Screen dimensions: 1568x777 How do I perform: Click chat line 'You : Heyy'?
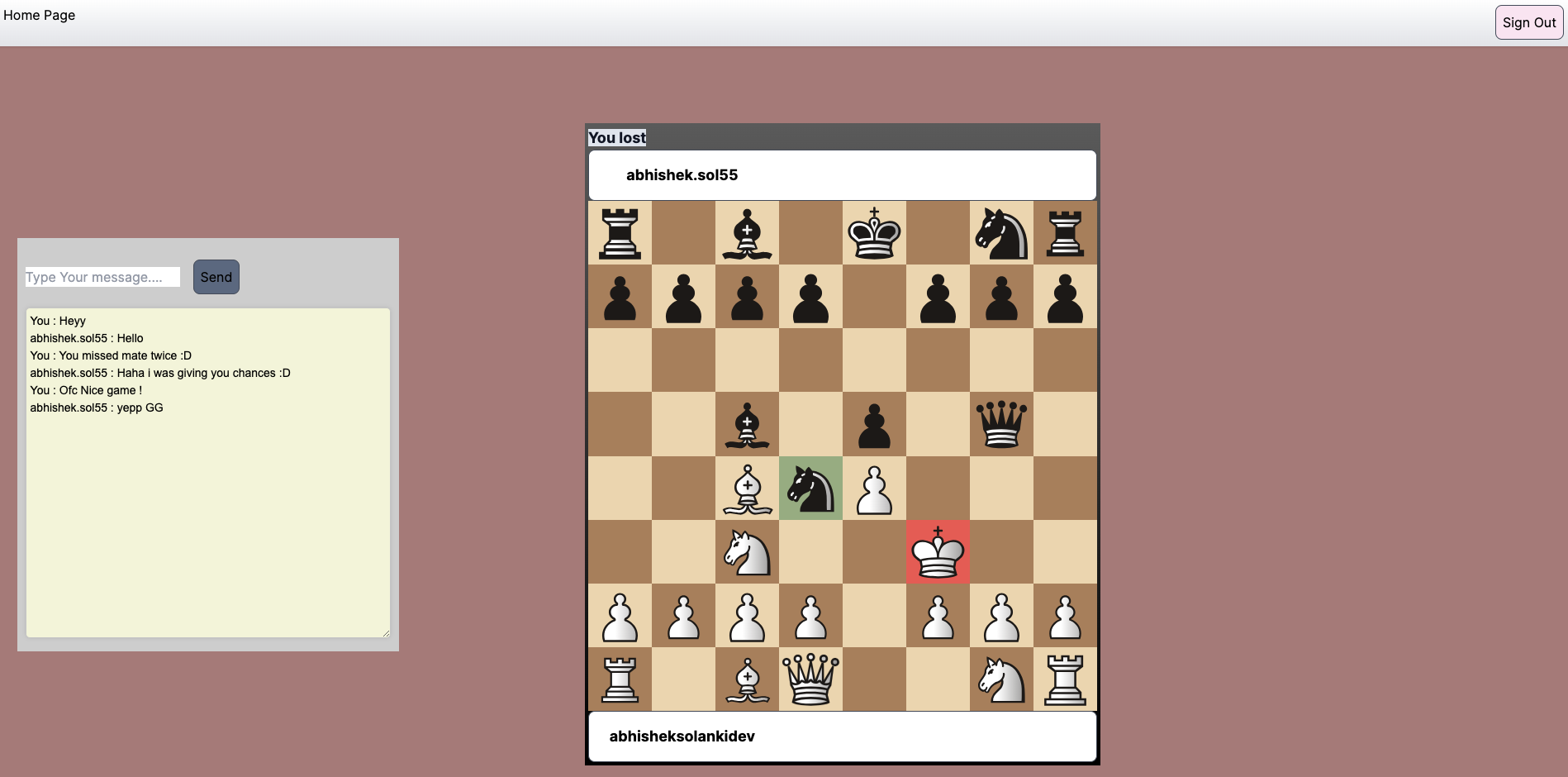point(58,321)
